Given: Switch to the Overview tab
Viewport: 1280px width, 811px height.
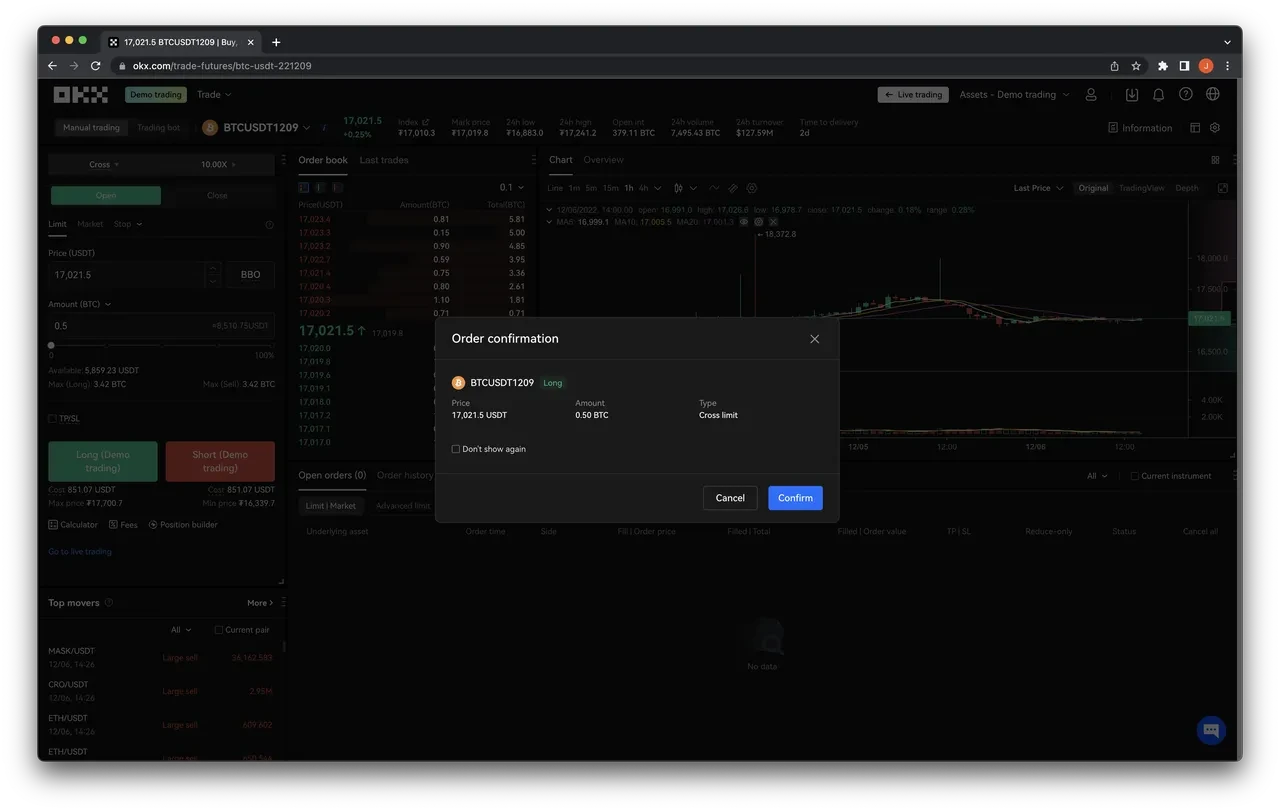Looking at the screenshot, I should 603,160.
